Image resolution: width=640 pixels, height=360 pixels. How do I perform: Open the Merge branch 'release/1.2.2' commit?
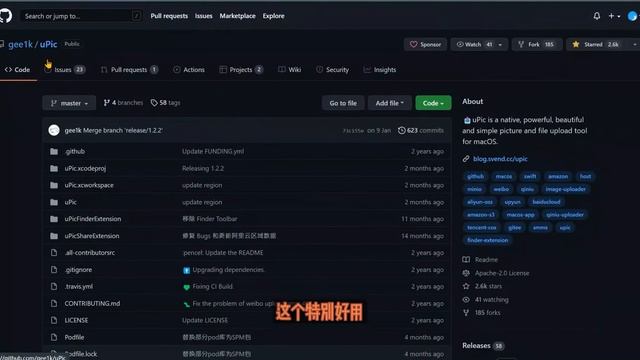pos(123,131)
